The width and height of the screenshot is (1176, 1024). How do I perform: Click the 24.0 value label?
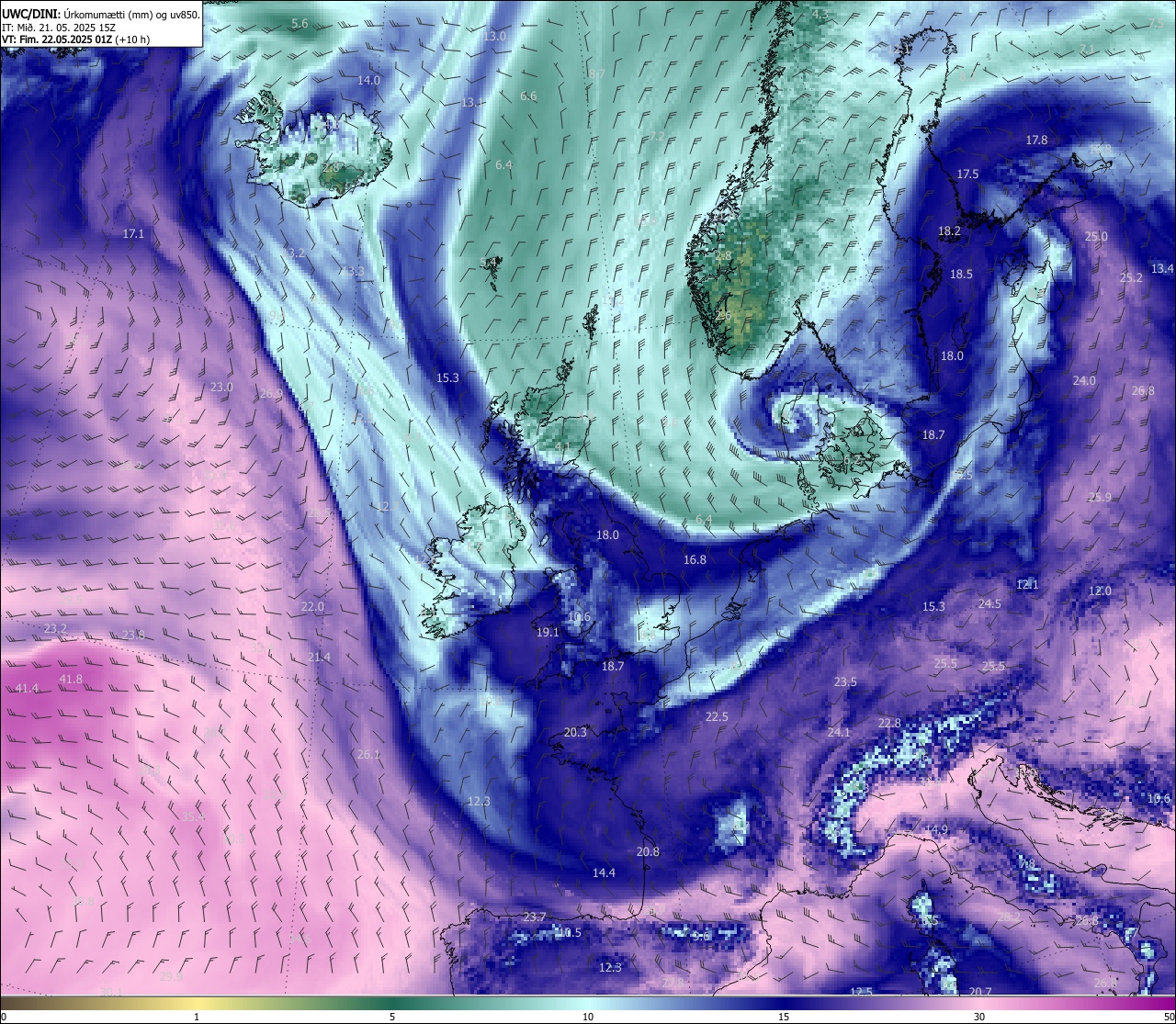tap(1084, 380)
